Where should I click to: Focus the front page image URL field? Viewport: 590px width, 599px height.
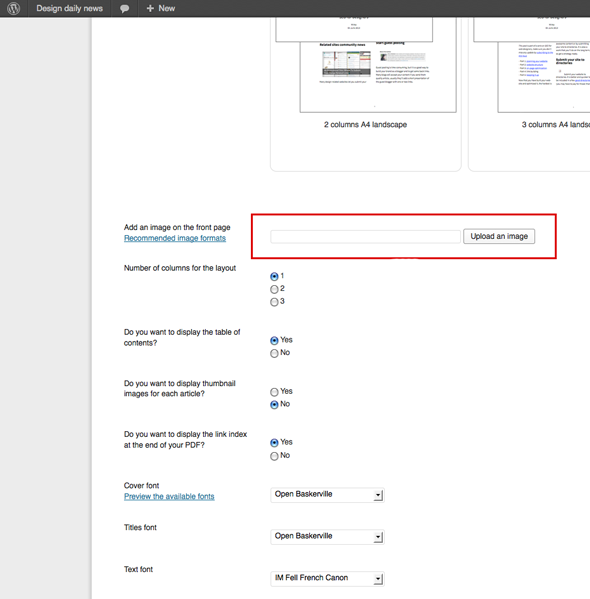pos(365,236)
